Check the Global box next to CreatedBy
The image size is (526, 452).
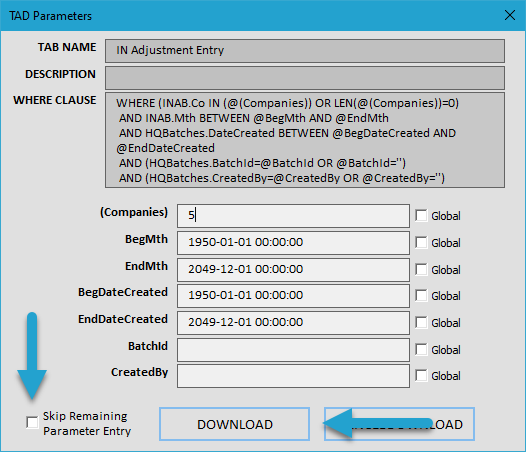point(421,375)
